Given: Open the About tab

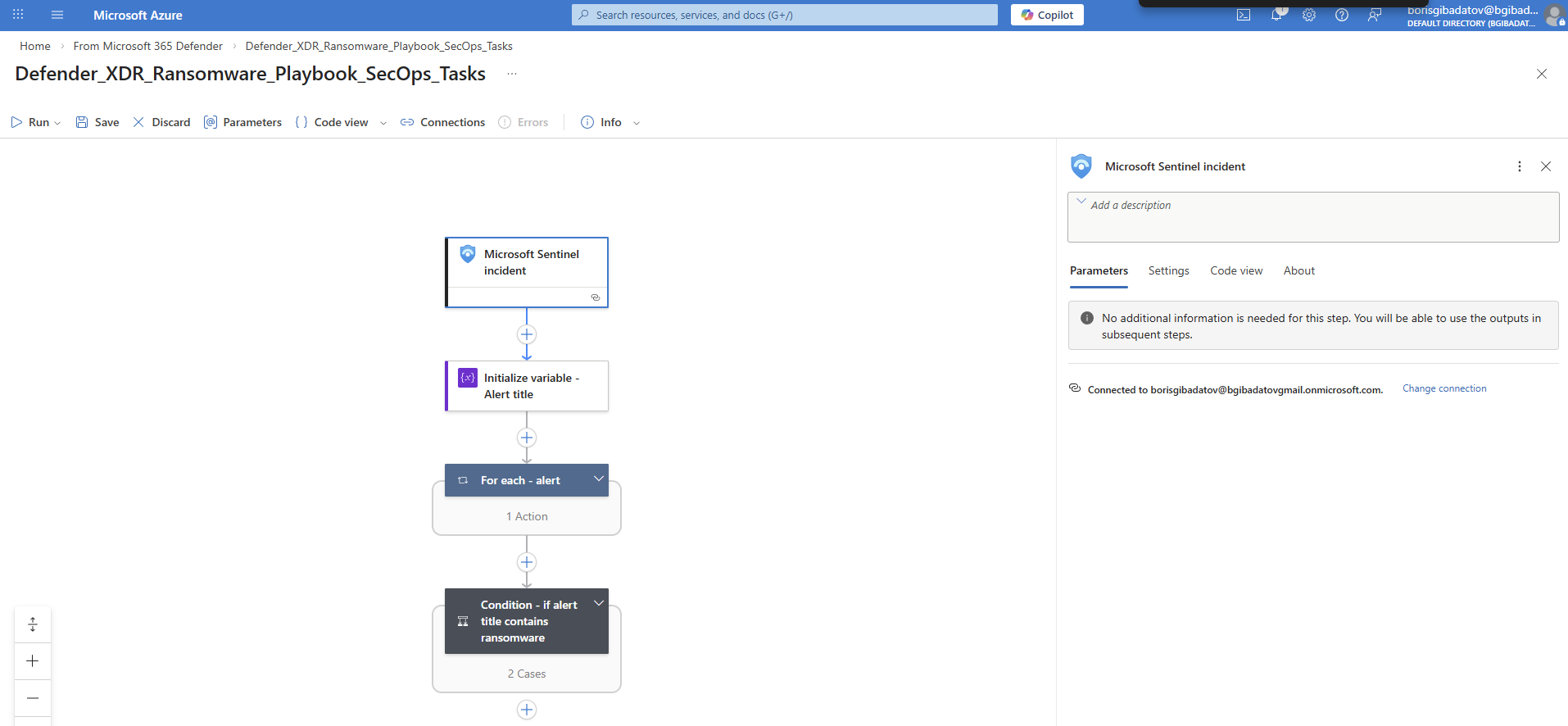Looking at the screenshot, I should pos(1298,270).
